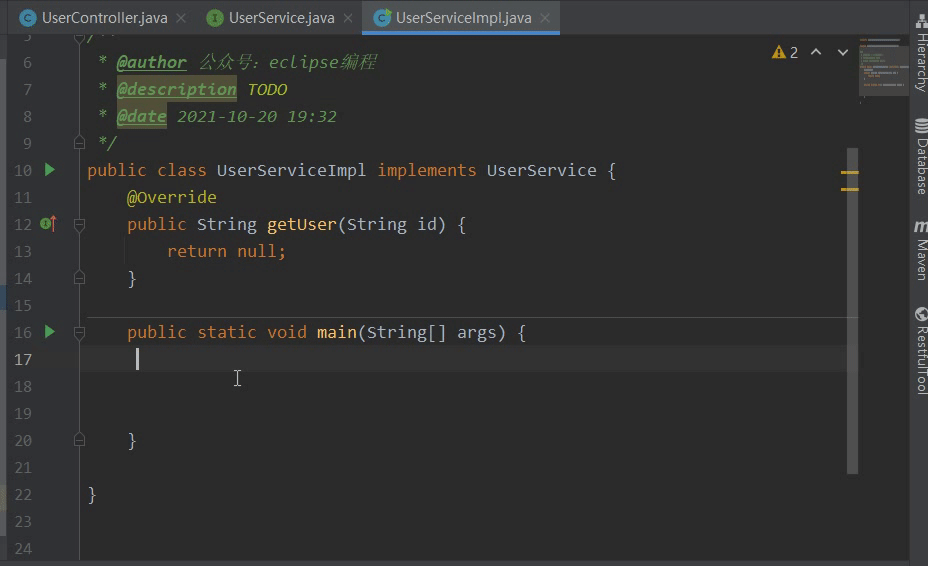The image size is (928, 566).
Task: Go to previous highlighted error arrow
Action: click(816, 52)
